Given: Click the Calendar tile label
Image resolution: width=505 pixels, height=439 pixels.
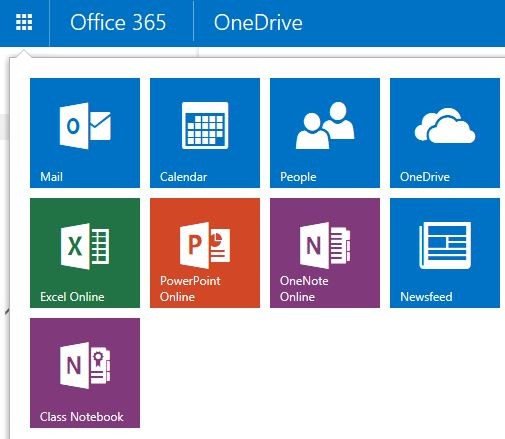Looking at the screenshot, I should click(x=183, y=177).
